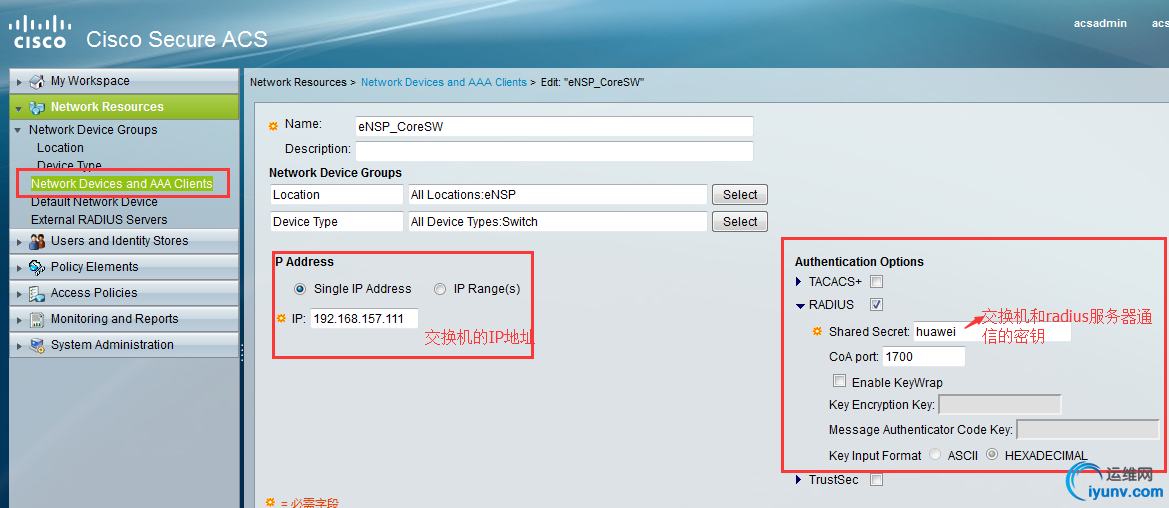Expand My Workspace section arrow
The width and height of the screenshot is (1169, 508).
point(19,81)
